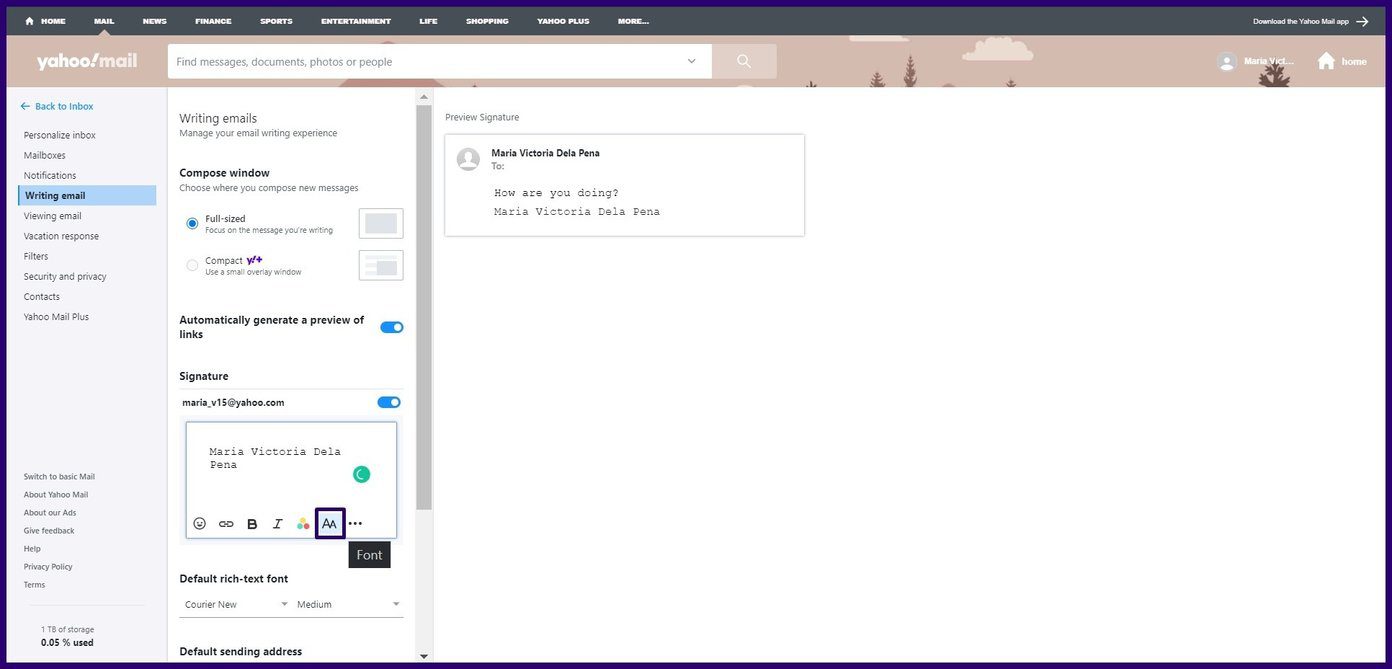This screenshot has height=669, width=1392.
Task: Open text color picker in signature toolbar
Action: click(x=303, y=524)
